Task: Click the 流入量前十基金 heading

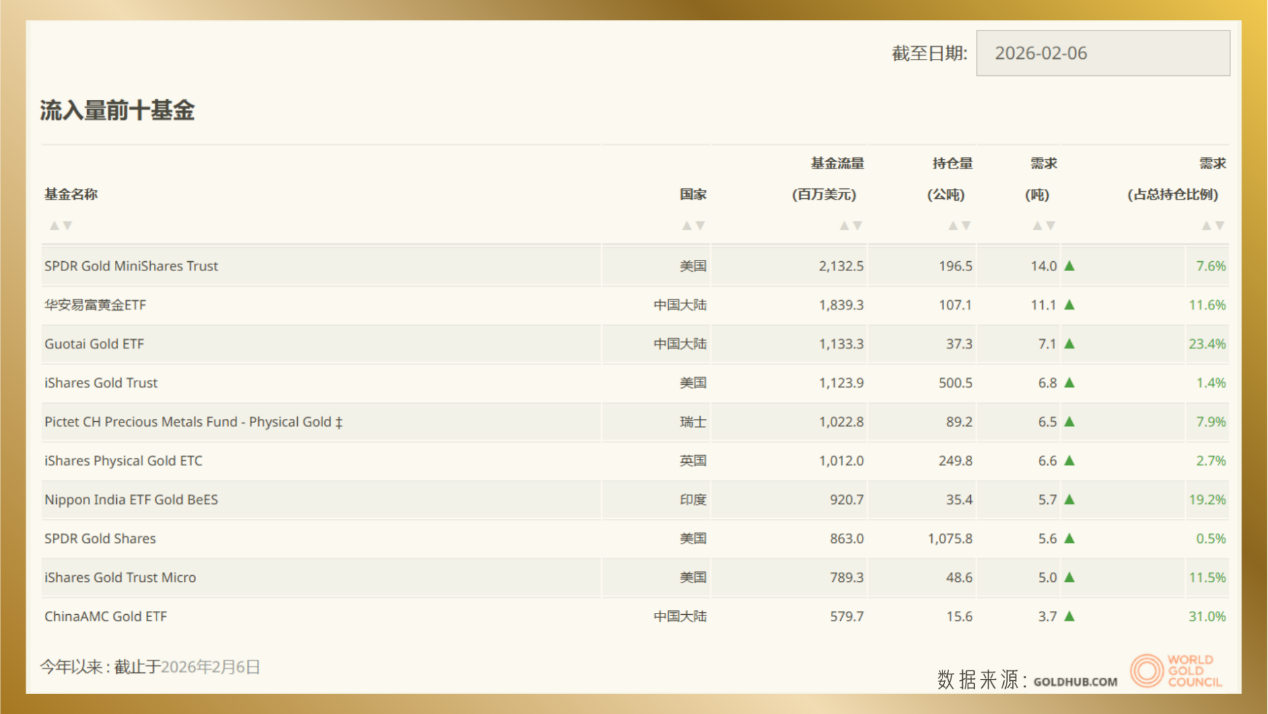Action: pos(117,111)
